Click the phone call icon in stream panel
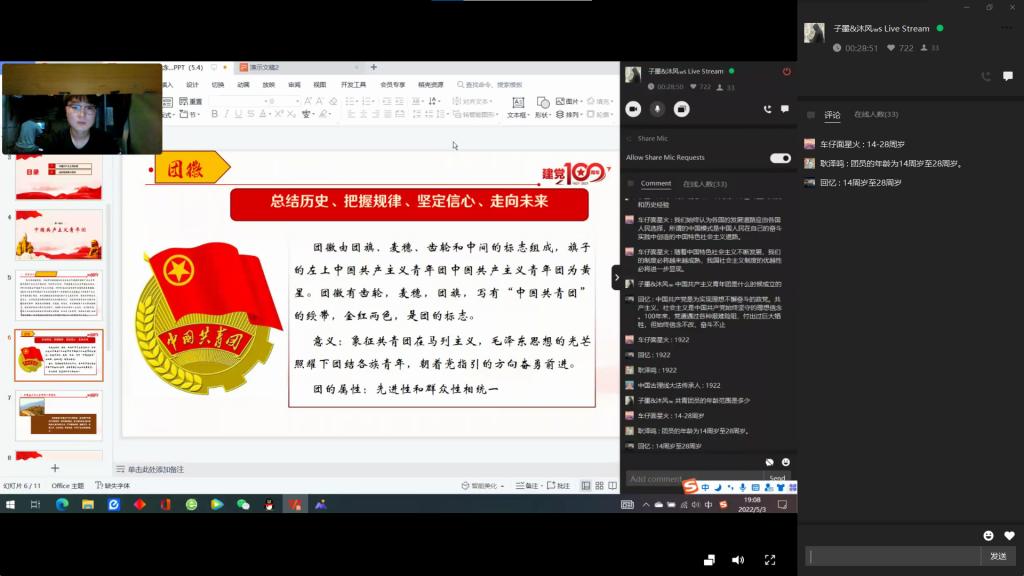The width and height of the screenshot is (1024, 576). [x=768, y=109]
